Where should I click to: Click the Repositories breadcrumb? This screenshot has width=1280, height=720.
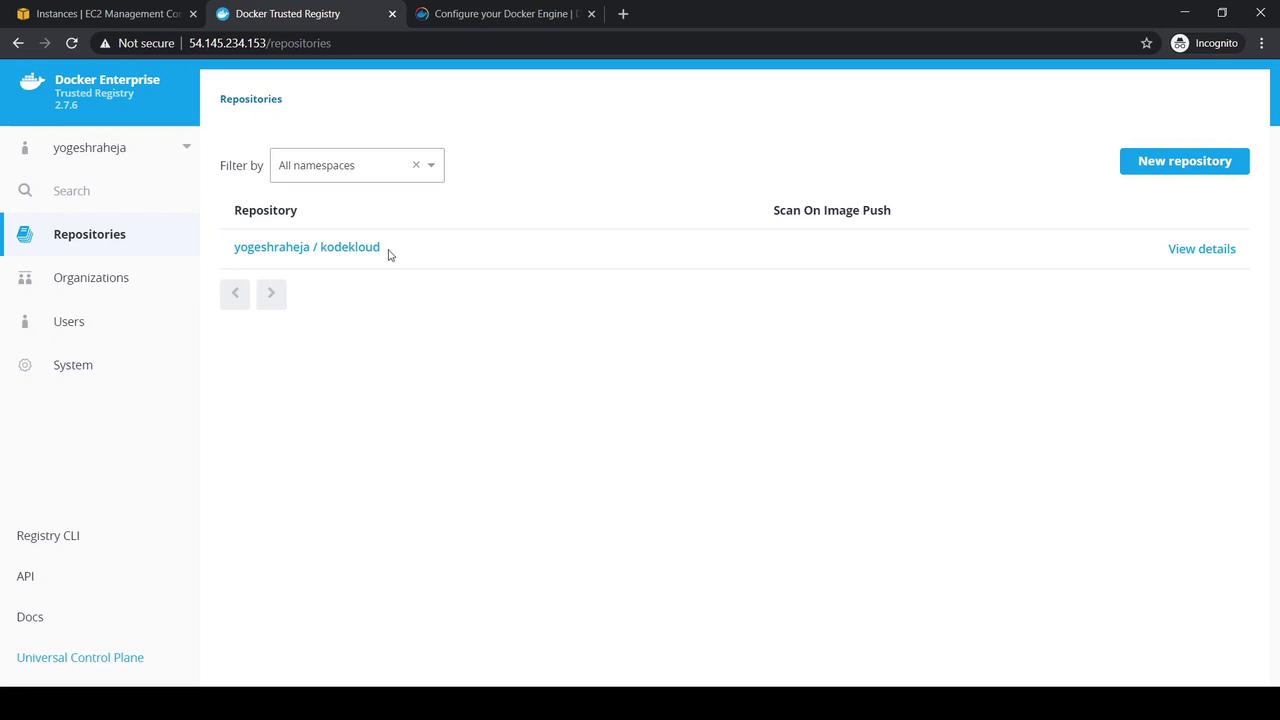tap(251, 99)
